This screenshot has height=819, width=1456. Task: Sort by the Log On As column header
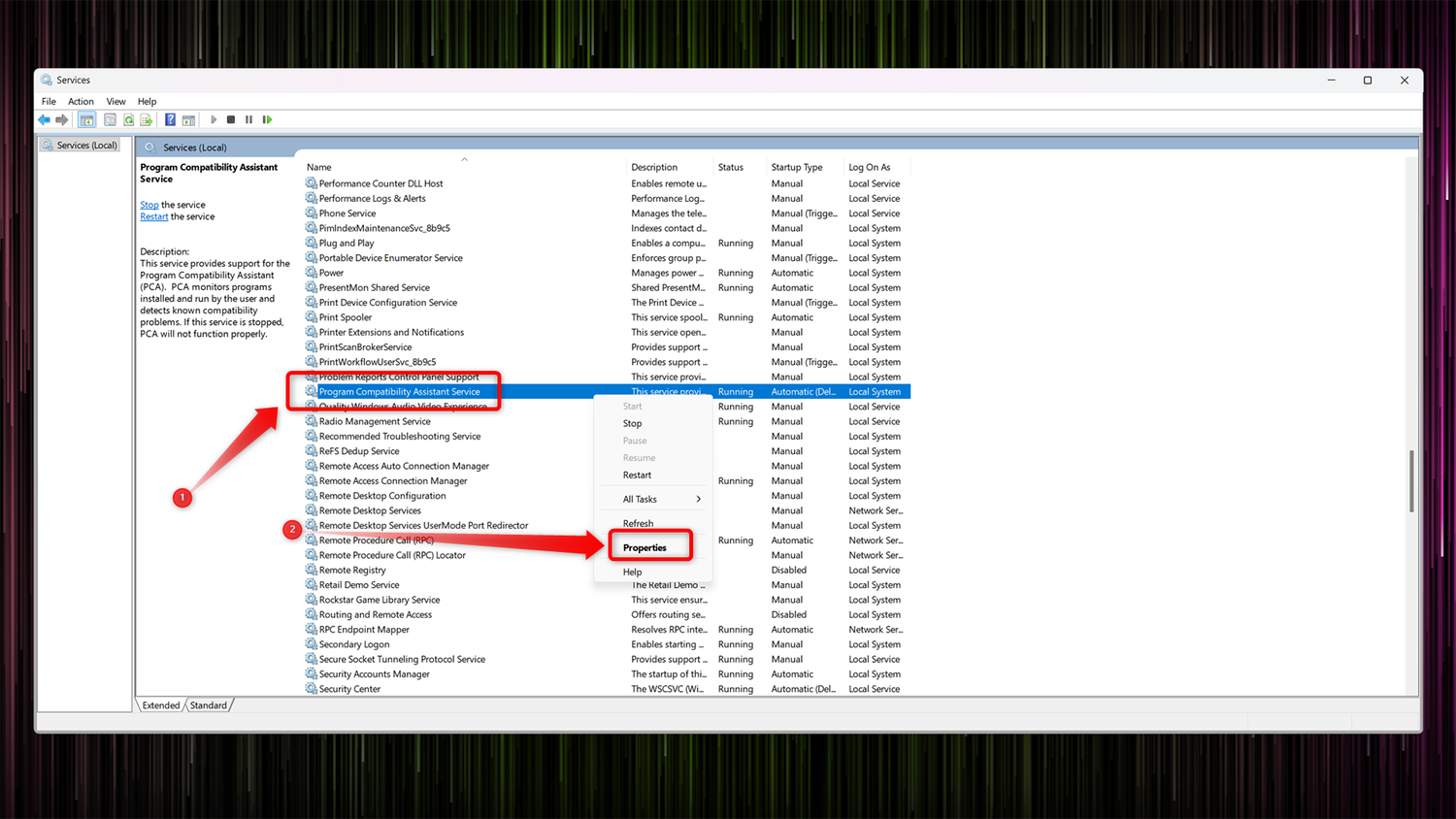(x=877, y=167)
